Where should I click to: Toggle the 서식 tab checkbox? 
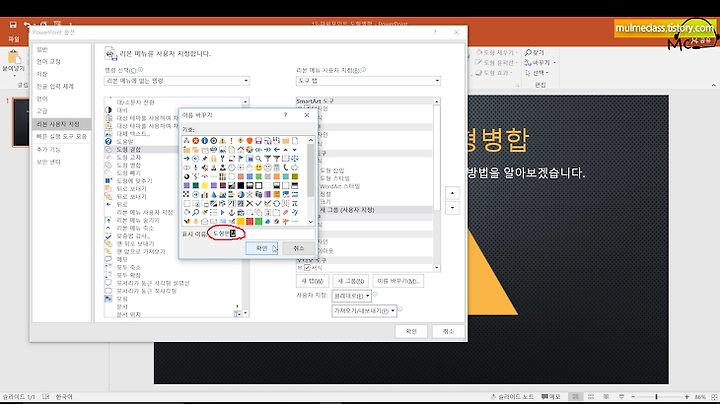coord(307,267)
